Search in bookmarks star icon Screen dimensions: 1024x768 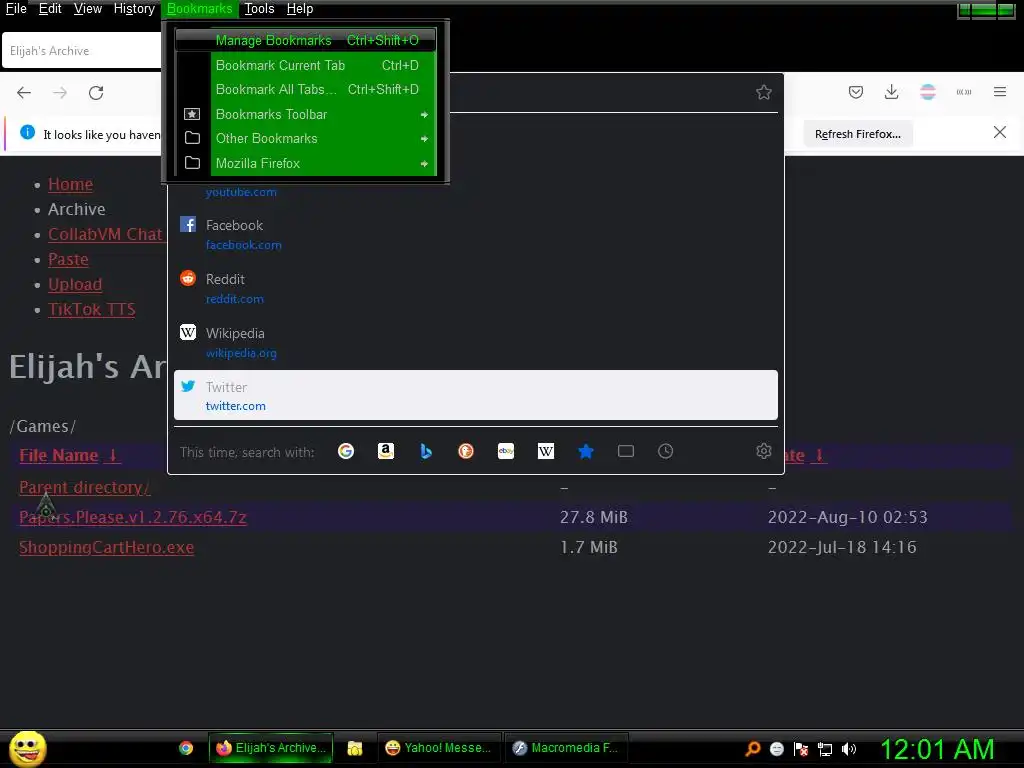tap(586, 451)
